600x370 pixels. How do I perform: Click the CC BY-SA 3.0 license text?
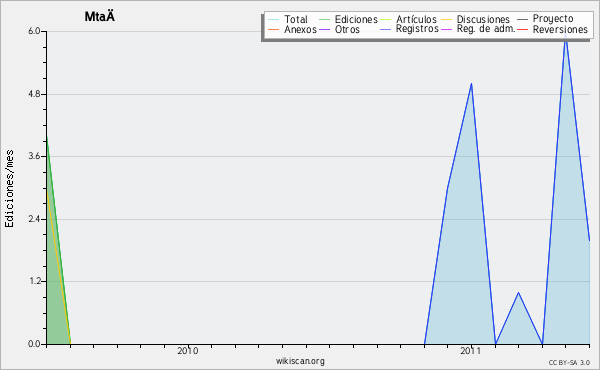coord(569,362)
